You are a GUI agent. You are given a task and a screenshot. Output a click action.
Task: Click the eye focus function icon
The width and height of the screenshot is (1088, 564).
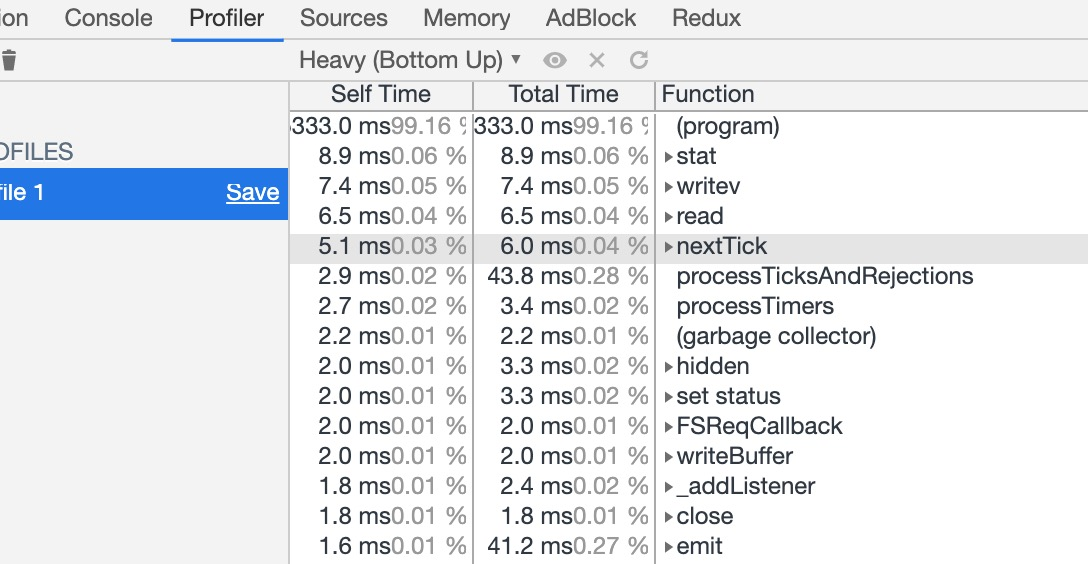click(x=555, y=60)
